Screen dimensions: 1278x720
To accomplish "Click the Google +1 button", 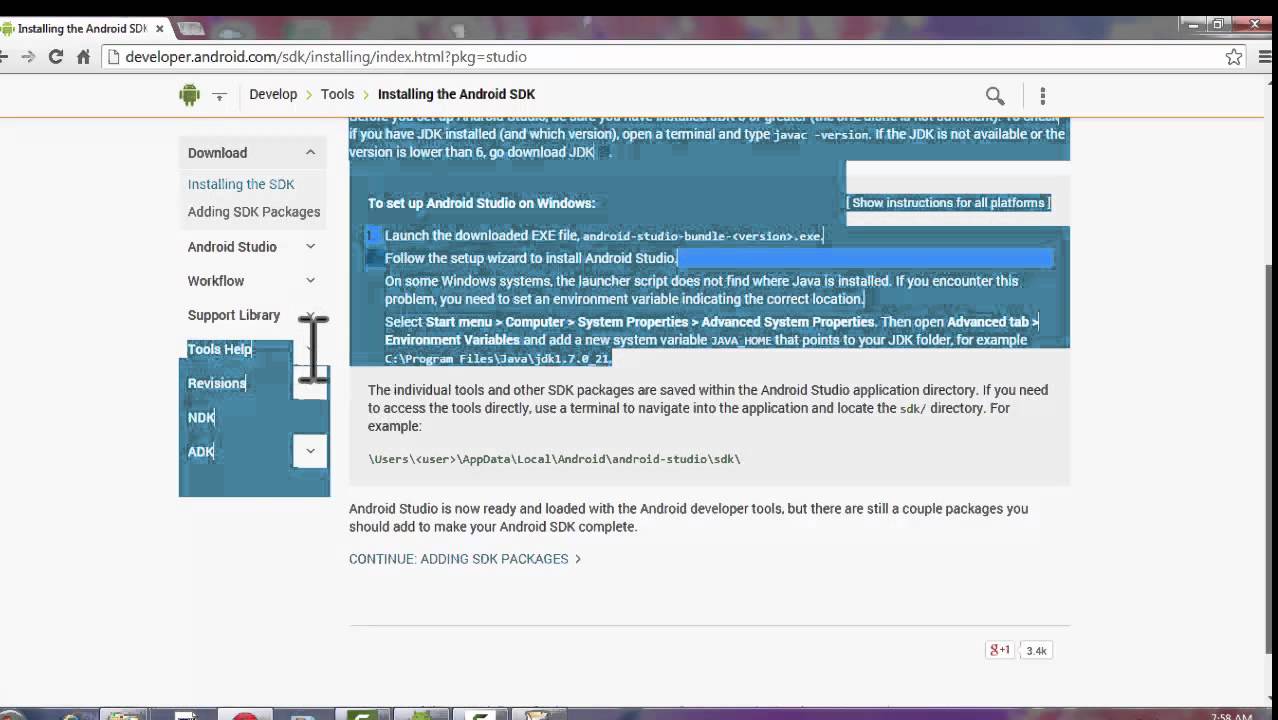I will pyautogui.click(x=1000, y=650).
